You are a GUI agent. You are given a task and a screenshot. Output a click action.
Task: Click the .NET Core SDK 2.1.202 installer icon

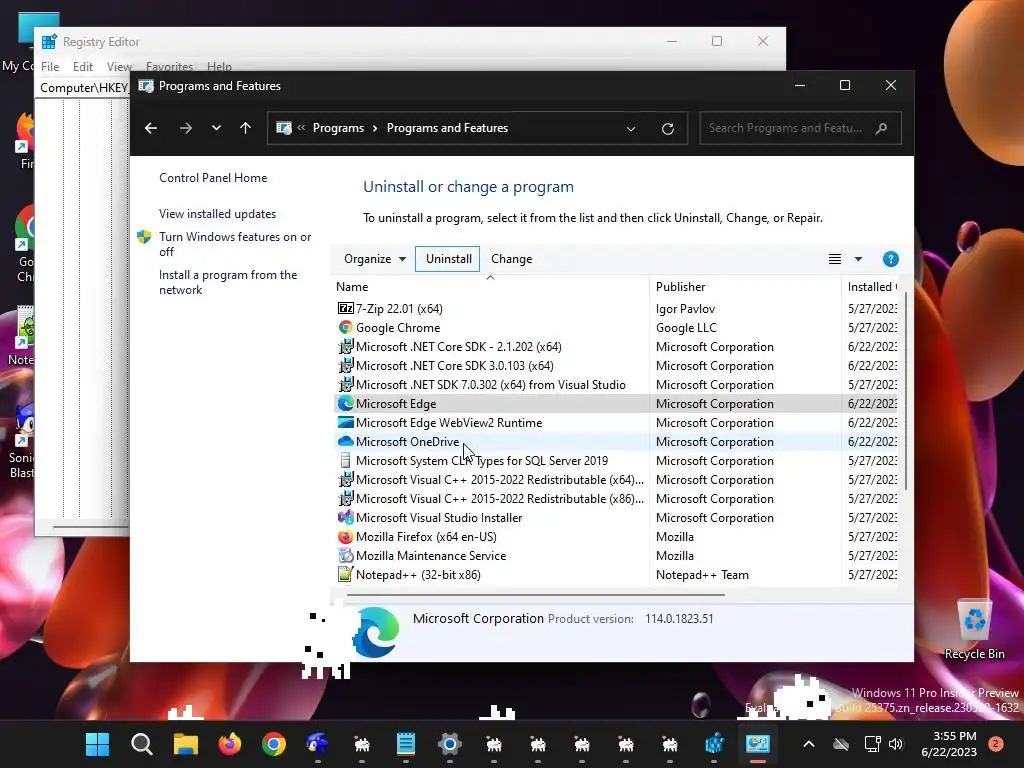pos(345,346)
